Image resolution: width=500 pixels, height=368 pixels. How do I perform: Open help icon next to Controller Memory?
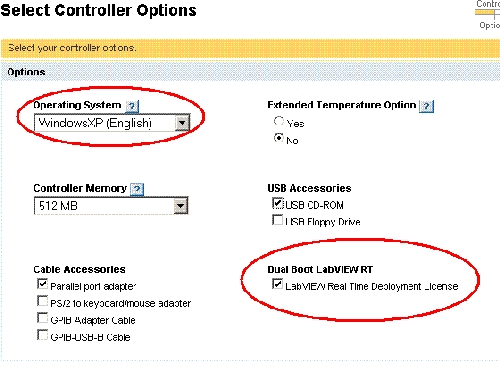point(137,189)
